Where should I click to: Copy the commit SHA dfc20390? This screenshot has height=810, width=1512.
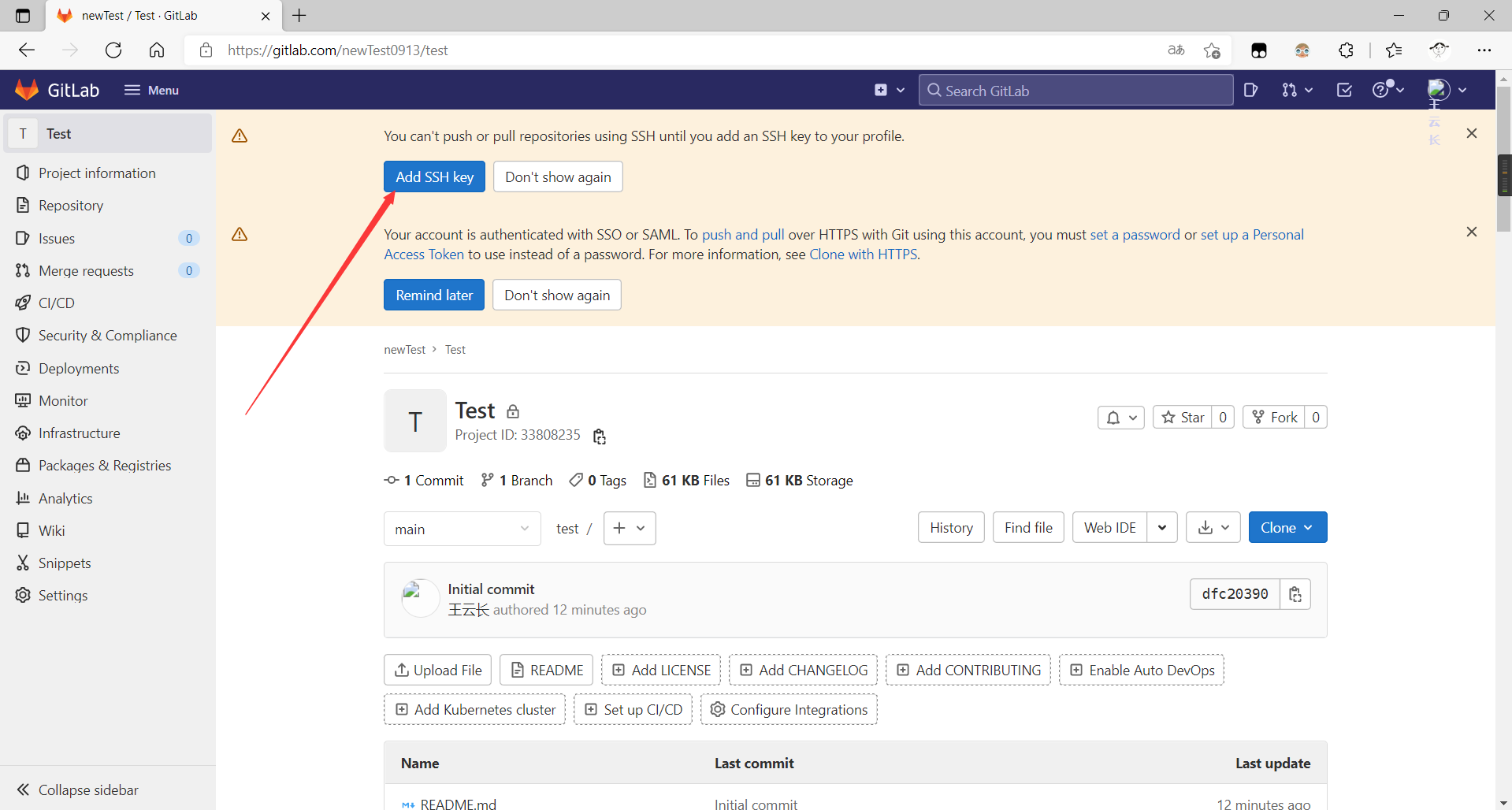click(x=1295, y=594)
